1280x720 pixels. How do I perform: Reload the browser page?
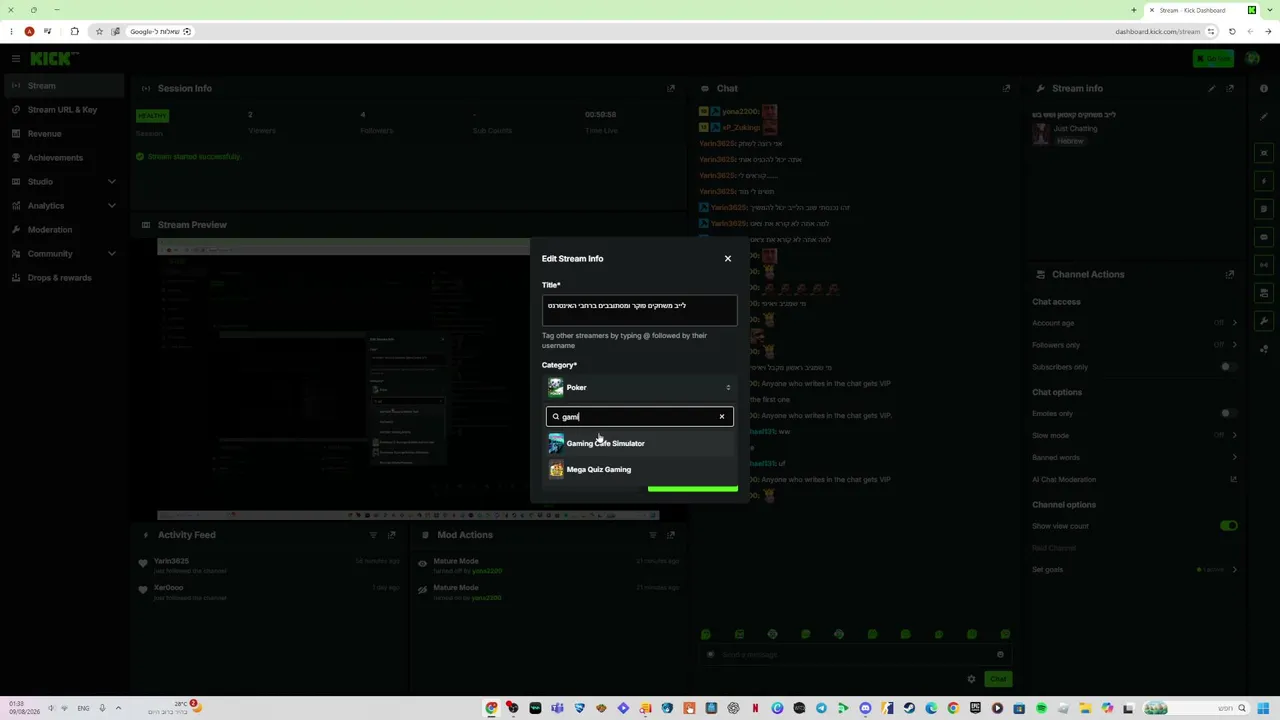pyautogui.click(x=1232, y=31)
